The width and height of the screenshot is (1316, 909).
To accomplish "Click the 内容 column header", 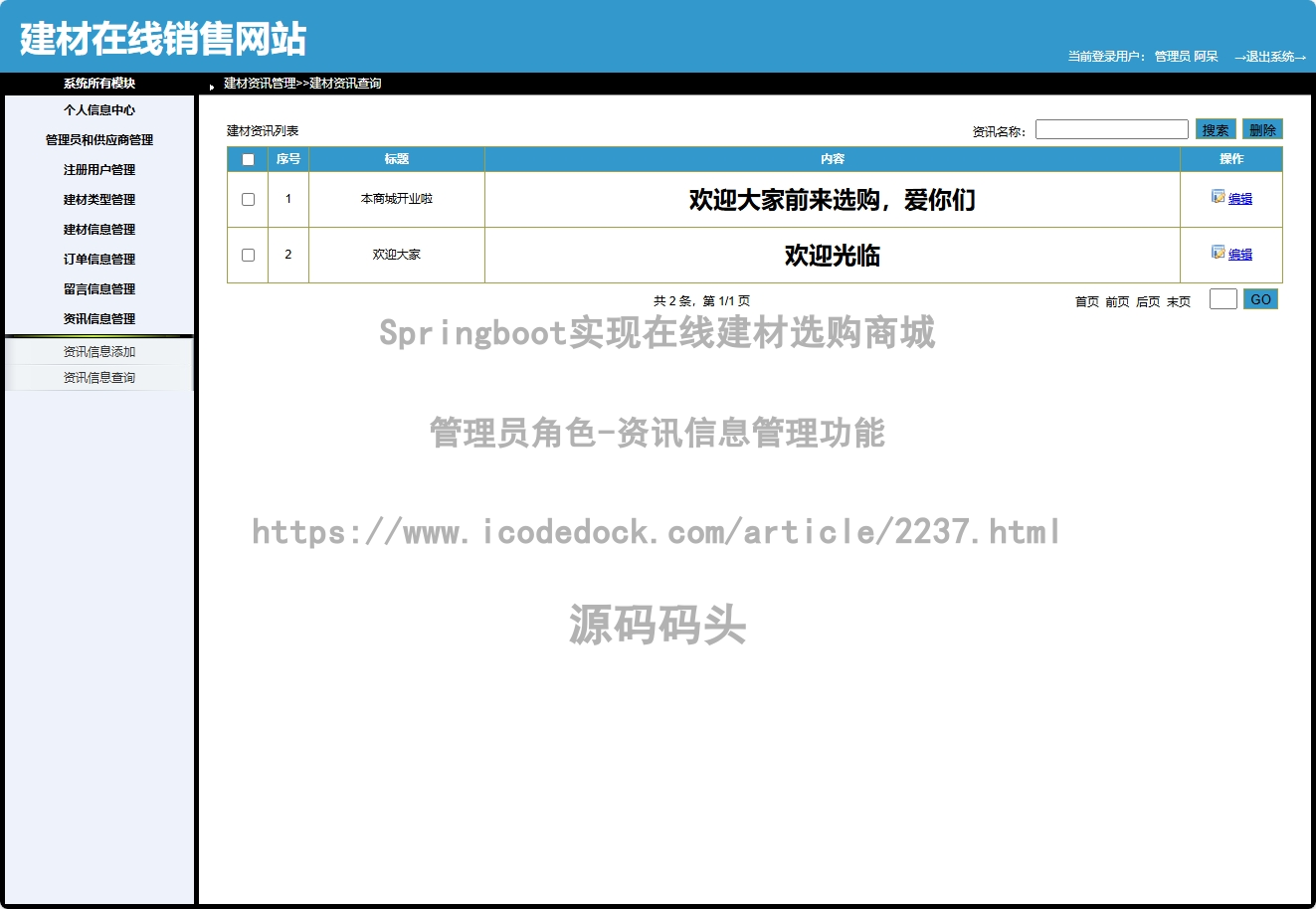I will pos(833,159).
